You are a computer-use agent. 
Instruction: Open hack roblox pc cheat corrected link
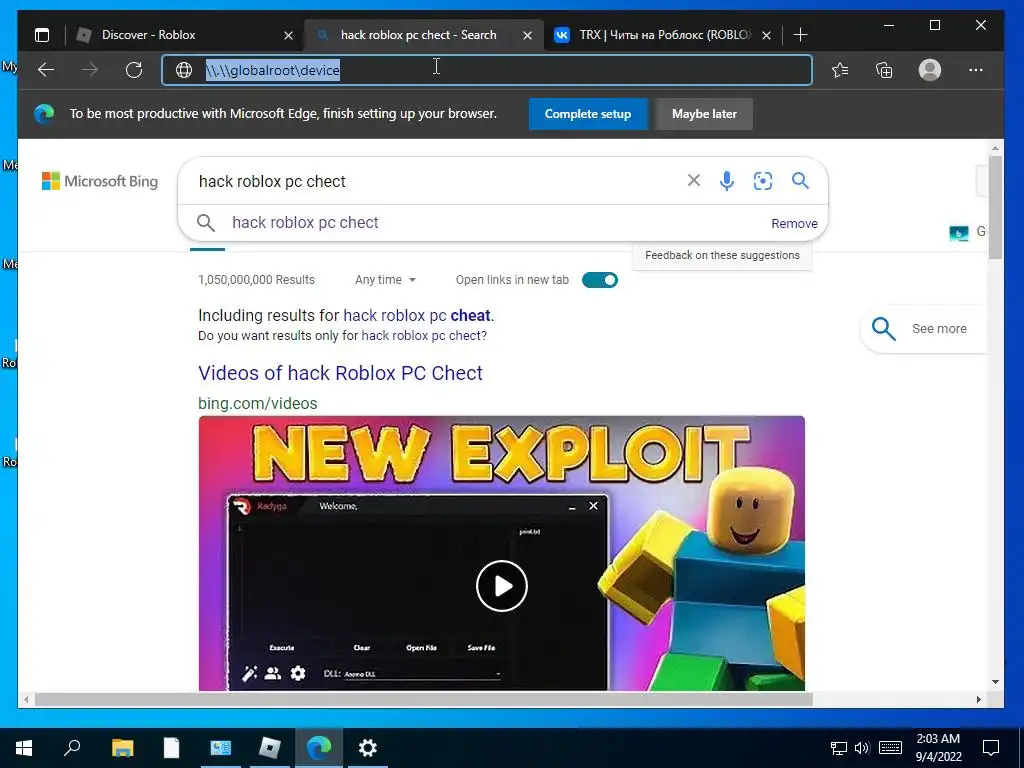pyautogui.click(x=417, y=315)
